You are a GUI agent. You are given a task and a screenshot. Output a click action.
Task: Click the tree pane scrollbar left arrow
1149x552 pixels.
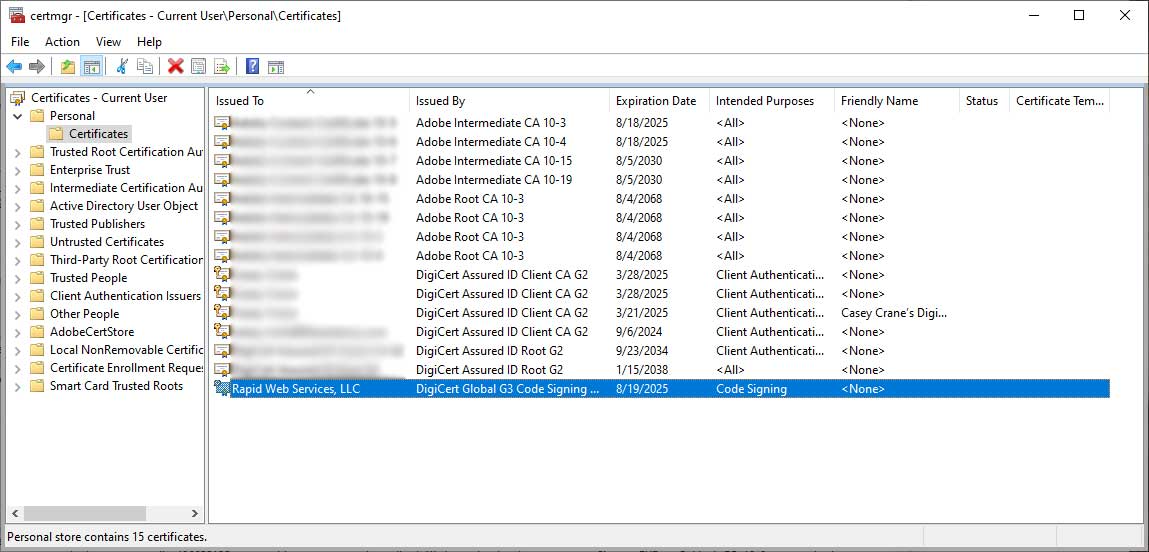click(15, 513)
